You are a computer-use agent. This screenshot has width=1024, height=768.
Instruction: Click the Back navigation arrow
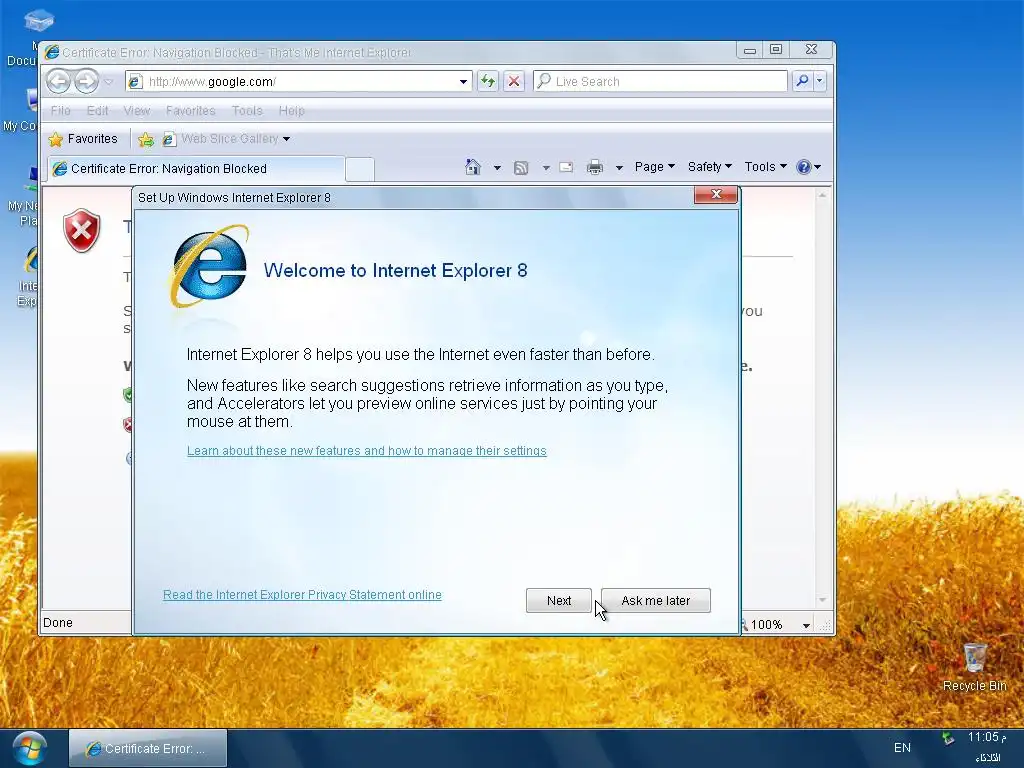coord(58,82)
